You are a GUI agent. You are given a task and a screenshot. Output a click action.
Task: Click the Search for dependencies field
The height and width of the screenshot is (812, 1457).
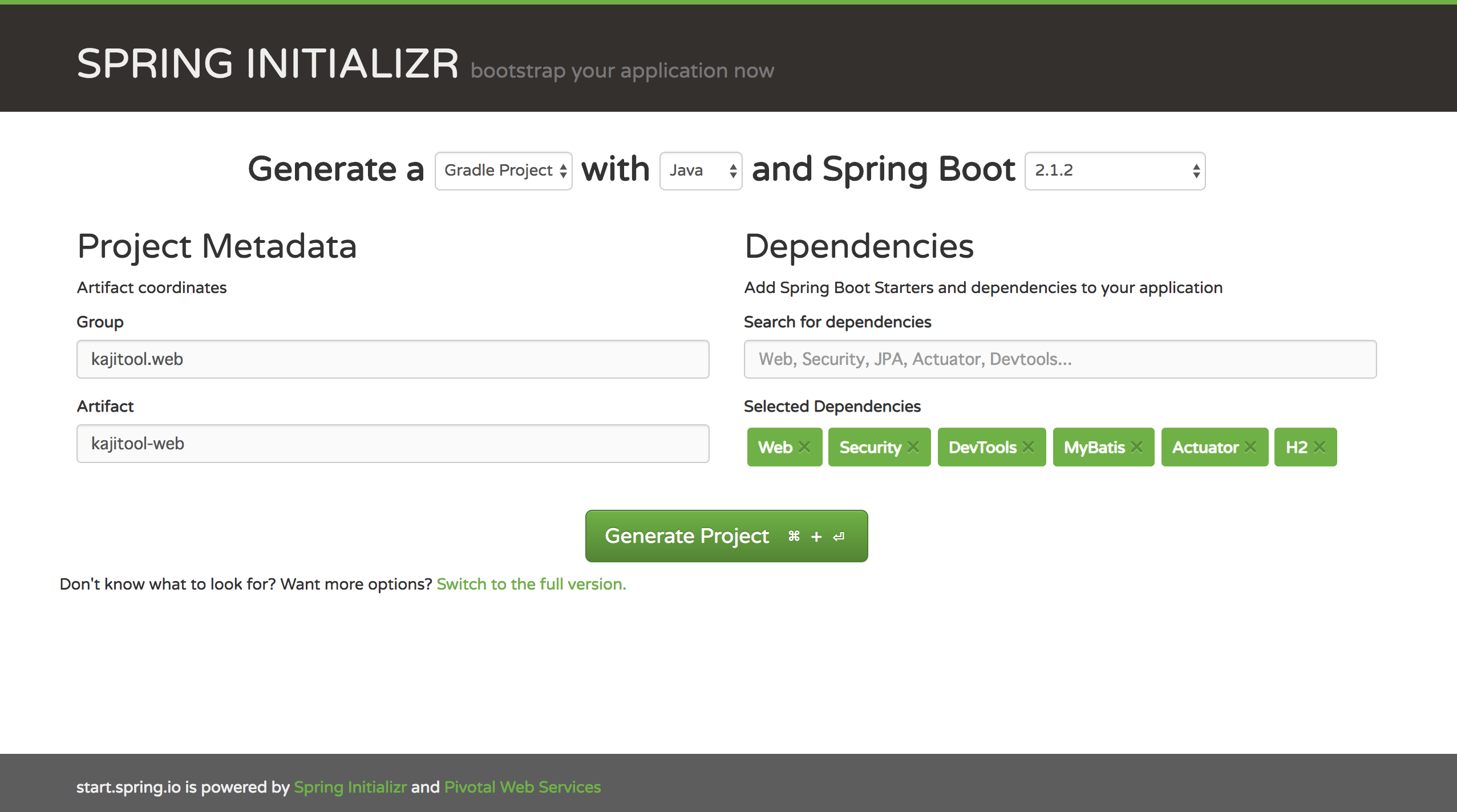pos(1060,359)
